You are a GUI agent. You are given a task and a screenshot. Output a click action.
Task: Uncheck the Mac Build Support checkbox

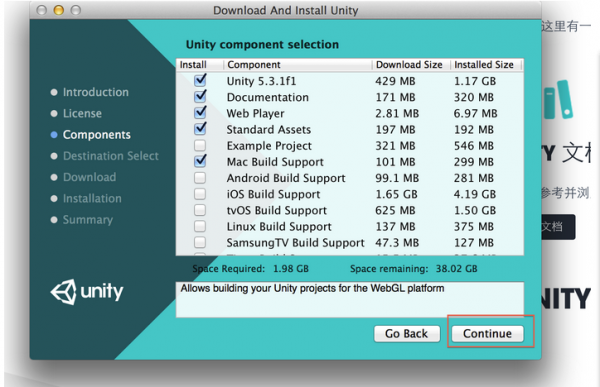(200, 161)
